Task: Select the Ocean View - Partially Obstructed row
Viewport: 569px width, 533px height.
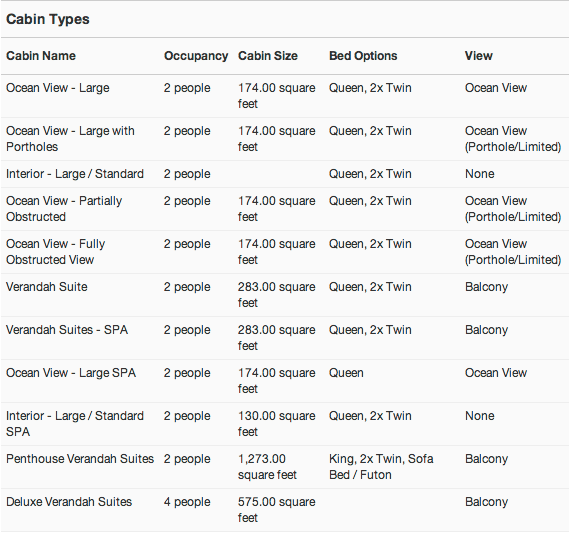Action: tap(284, 209)
